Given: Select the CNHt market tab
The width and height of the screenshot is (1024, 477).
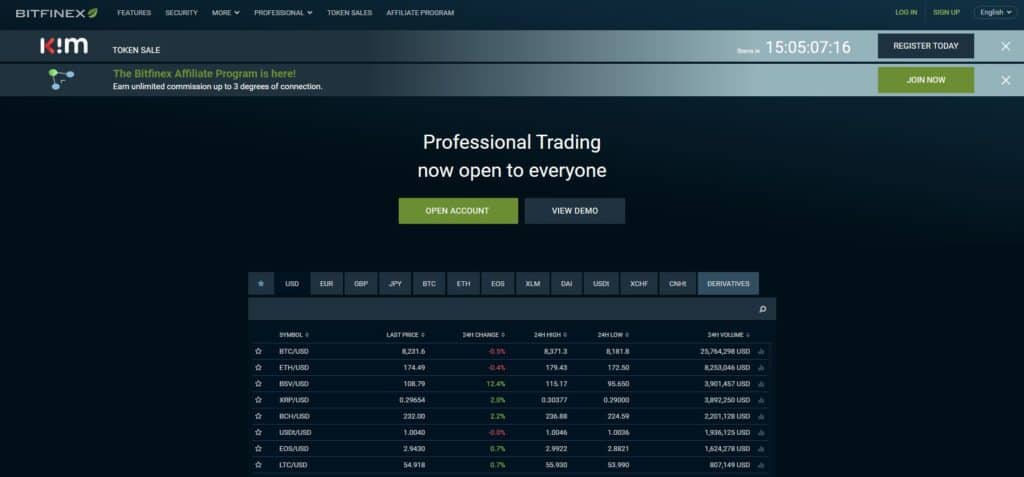Looking at the screenshot, I should pos(678,284).
